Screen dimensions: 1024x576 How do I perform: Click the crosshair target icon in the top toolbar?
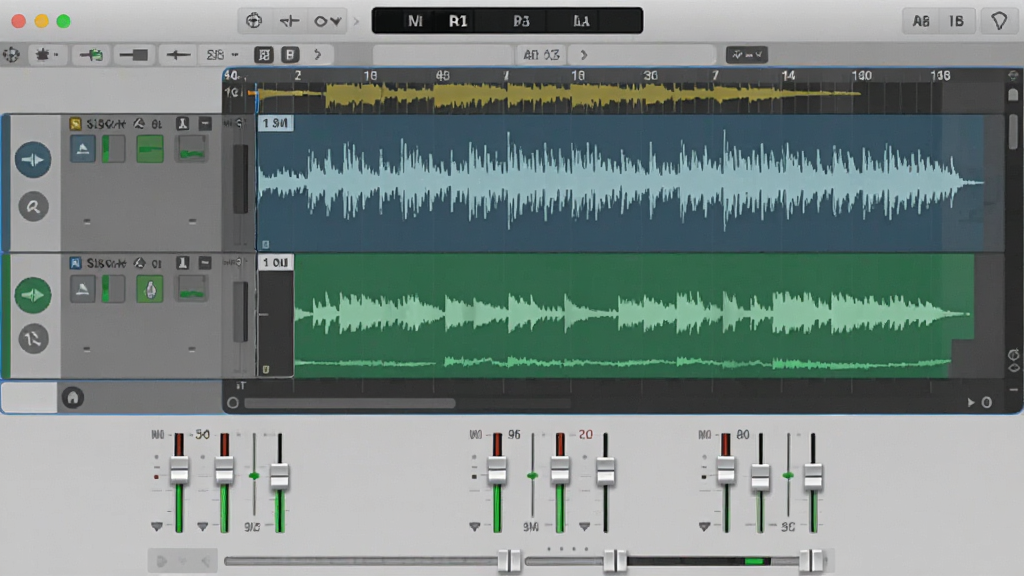pos(254,21)
